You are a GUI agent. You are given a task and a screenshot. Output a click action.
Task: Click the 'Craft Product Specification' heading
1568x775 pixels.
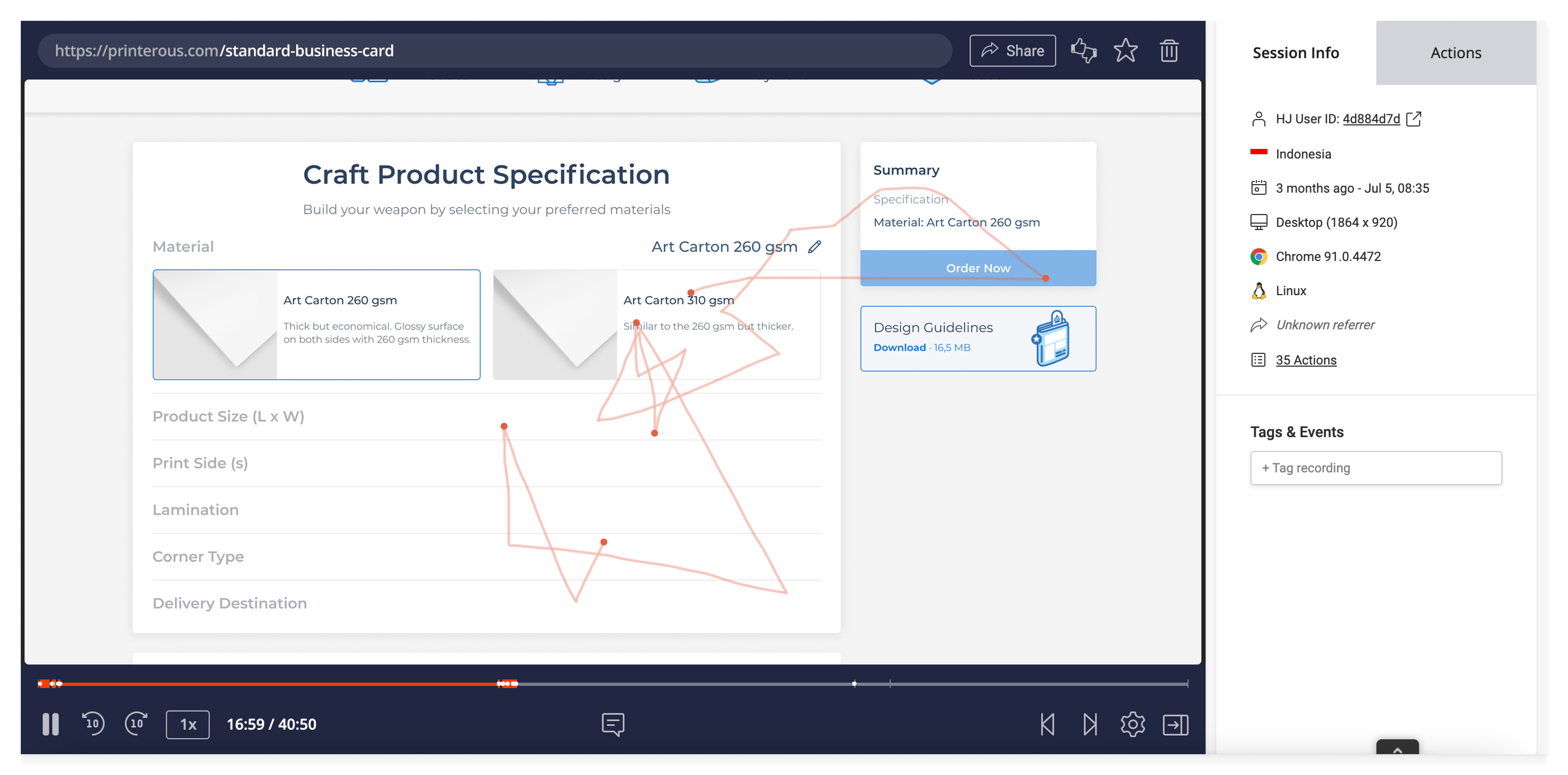(x=486, y=175)
